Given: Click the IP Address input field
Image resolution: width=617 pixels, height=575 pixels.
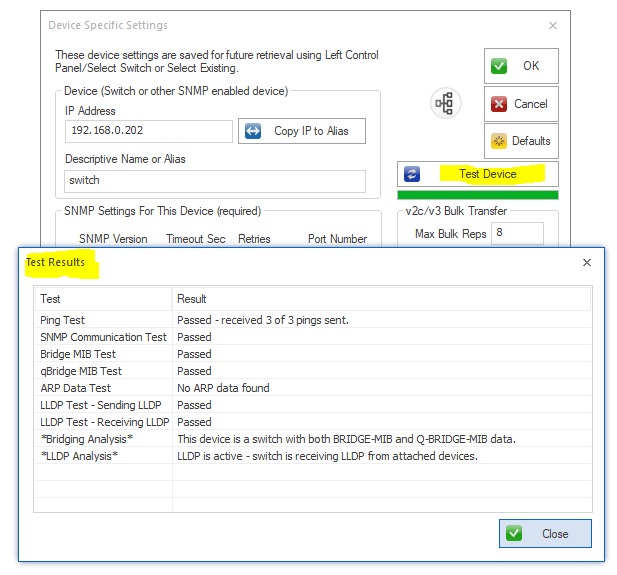Looking at the screenshot, I should click(x=149, y=131).
